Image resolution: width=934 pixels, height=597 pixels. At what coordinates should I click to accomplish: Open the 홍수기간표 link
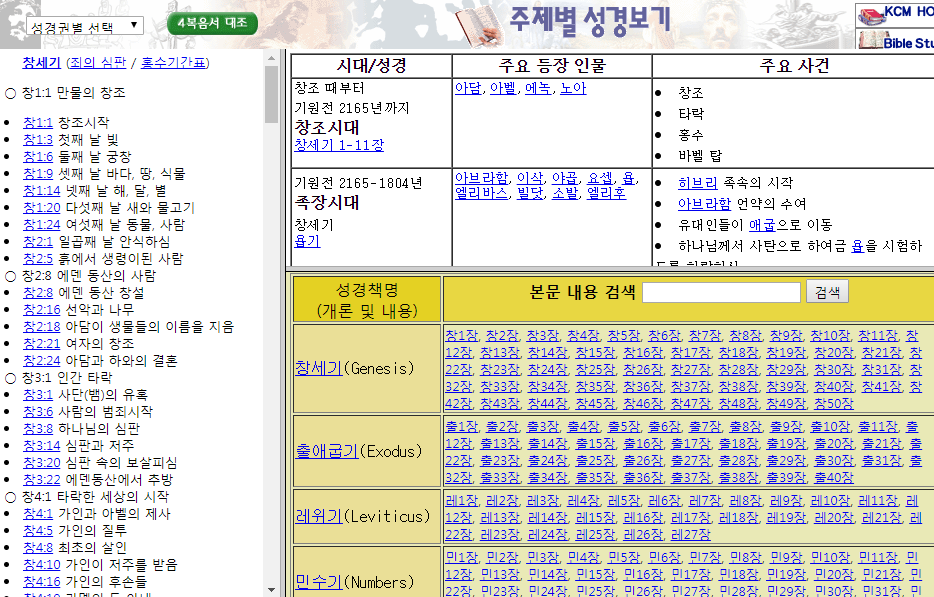(175, 62)
